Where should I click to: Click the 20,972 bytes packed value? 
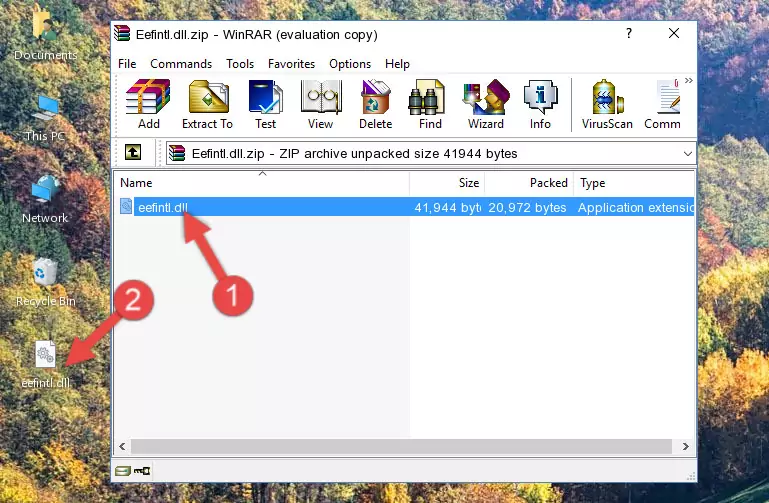tap(527, 208)
